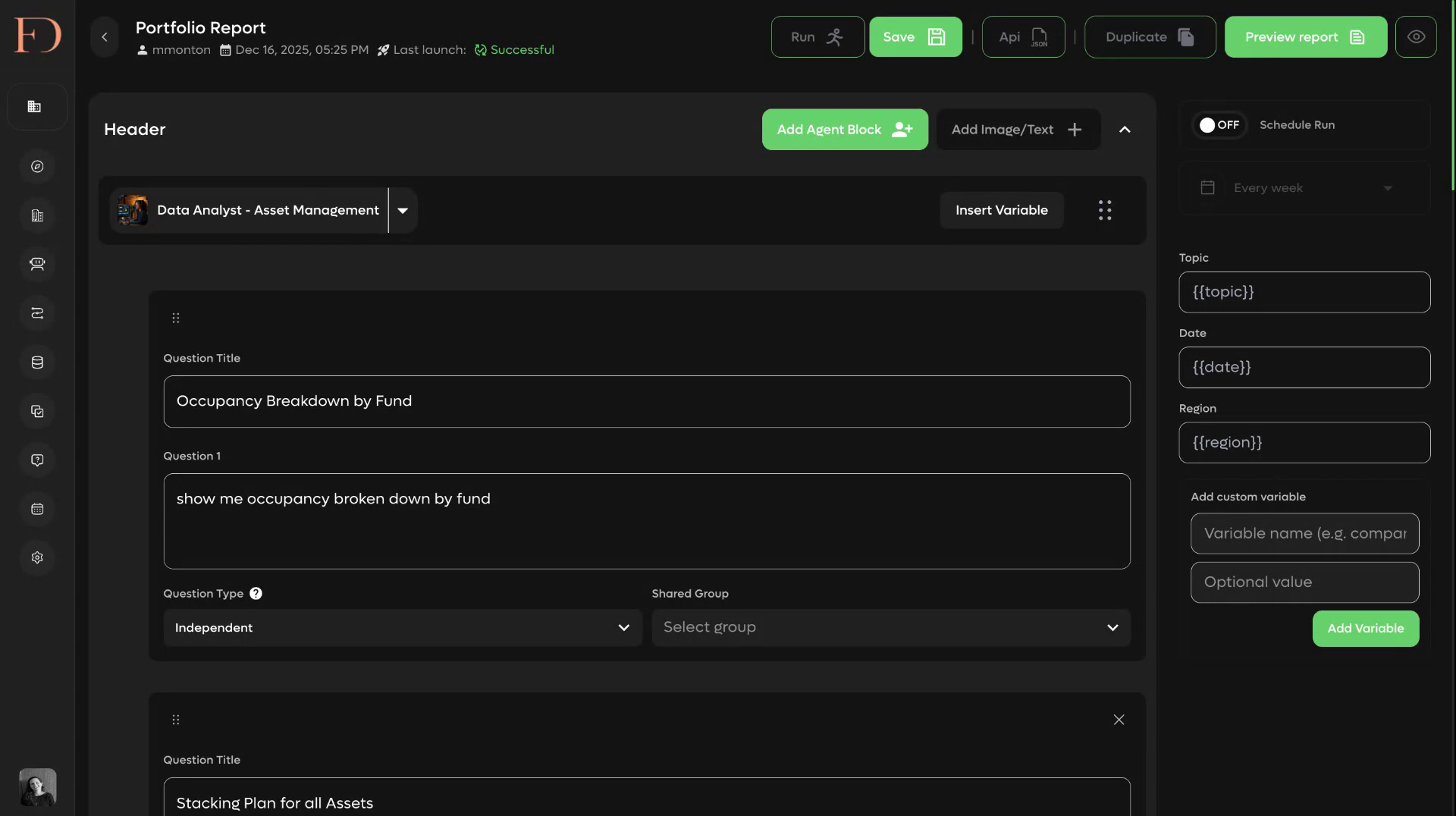Click the Add Variable button
This screenshot has height=816, width=1456.
tap(1365, 629)
